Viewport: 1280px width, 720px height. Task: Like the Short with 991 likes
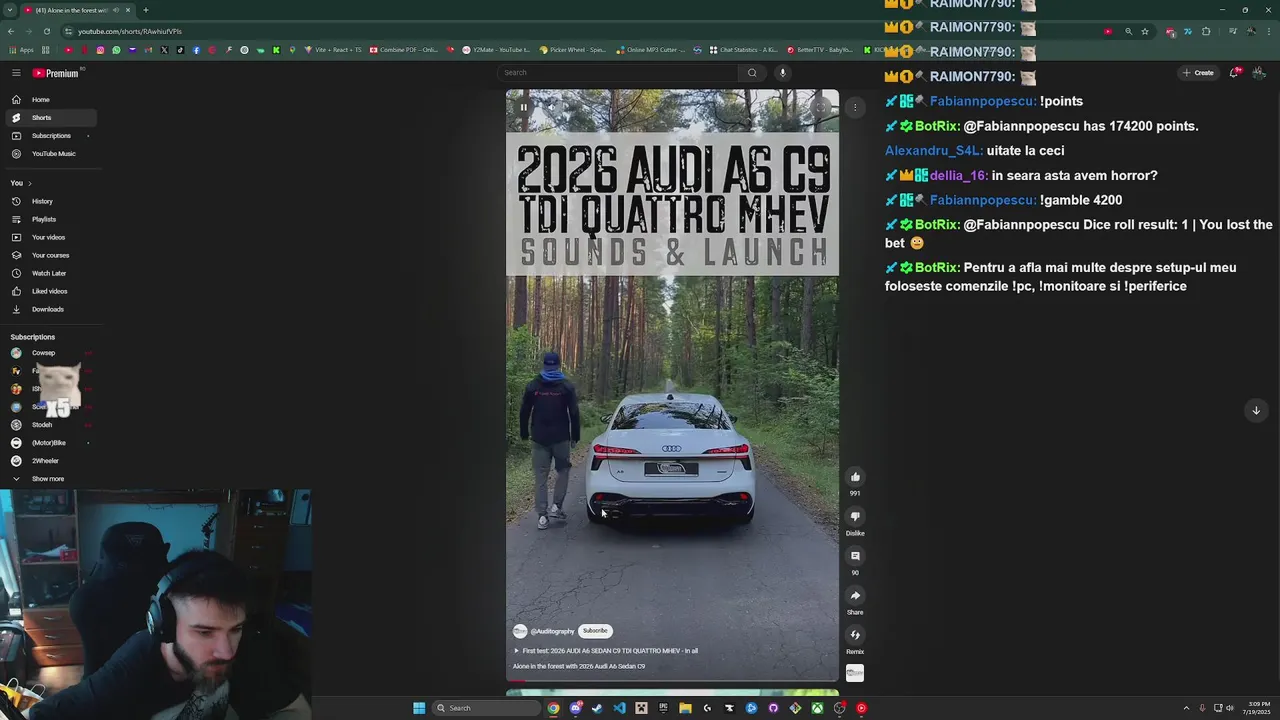pyautogui.click(x=855, y=477)
